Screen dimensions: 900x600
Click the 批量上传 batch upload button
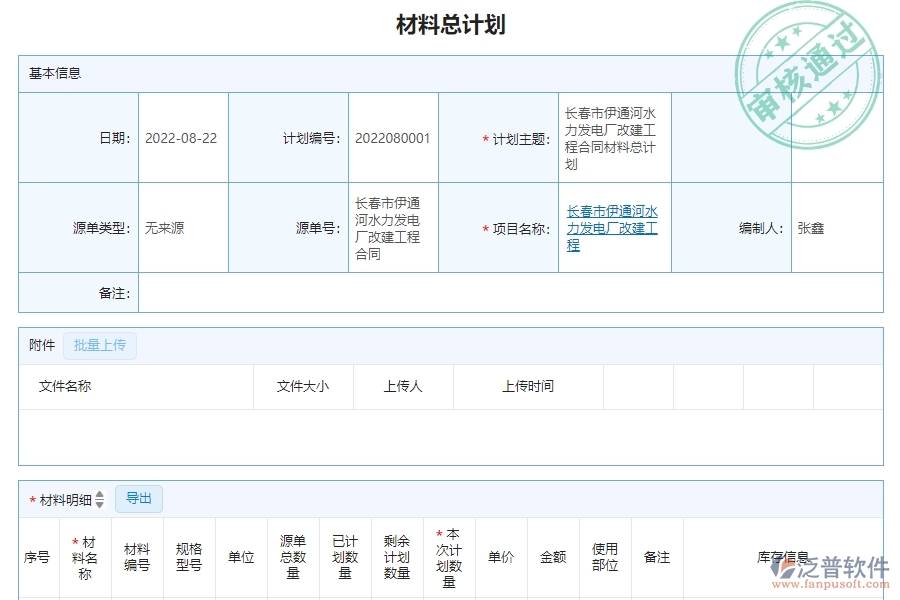(x=99, y=345)
